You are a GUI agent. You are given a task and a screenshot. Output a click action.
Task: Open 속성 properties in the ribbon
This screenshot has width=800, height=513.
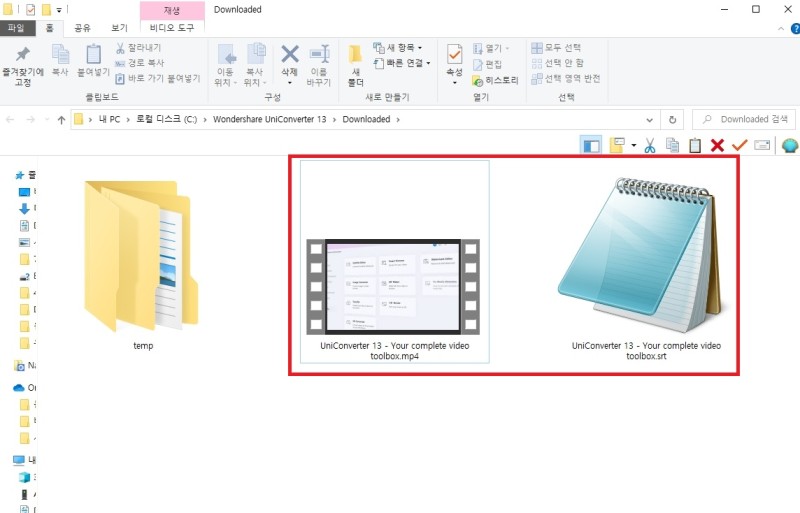[x=454, y=65]
